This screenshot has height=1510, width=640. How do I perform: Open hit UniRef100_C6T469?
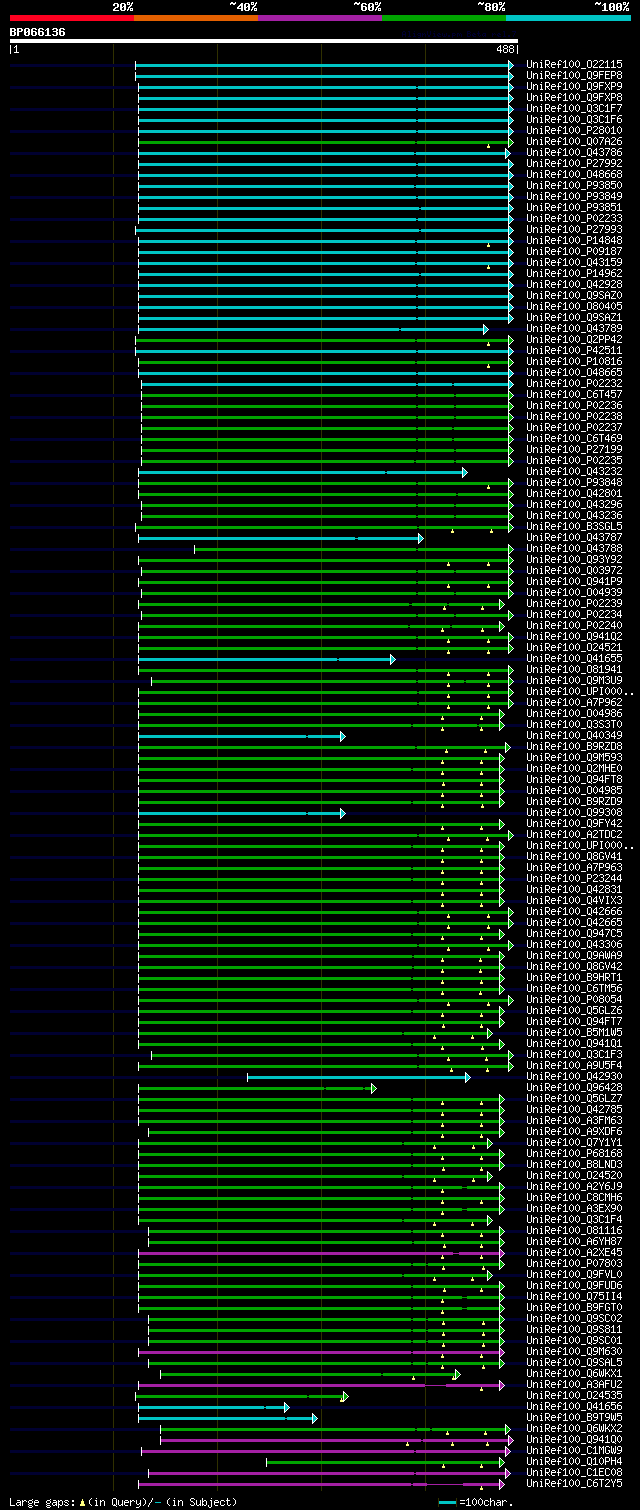pos(574,439)
